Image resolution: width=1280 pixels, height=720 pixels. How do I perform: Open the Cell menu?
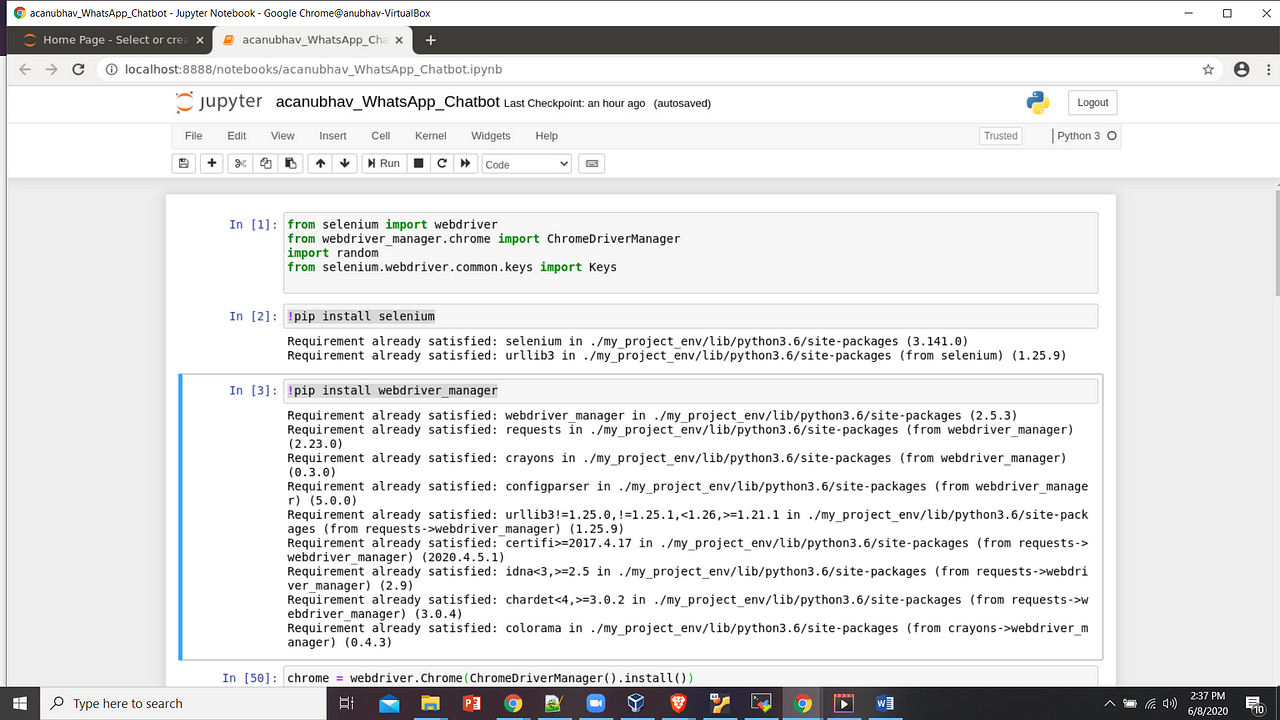[381, 136]
